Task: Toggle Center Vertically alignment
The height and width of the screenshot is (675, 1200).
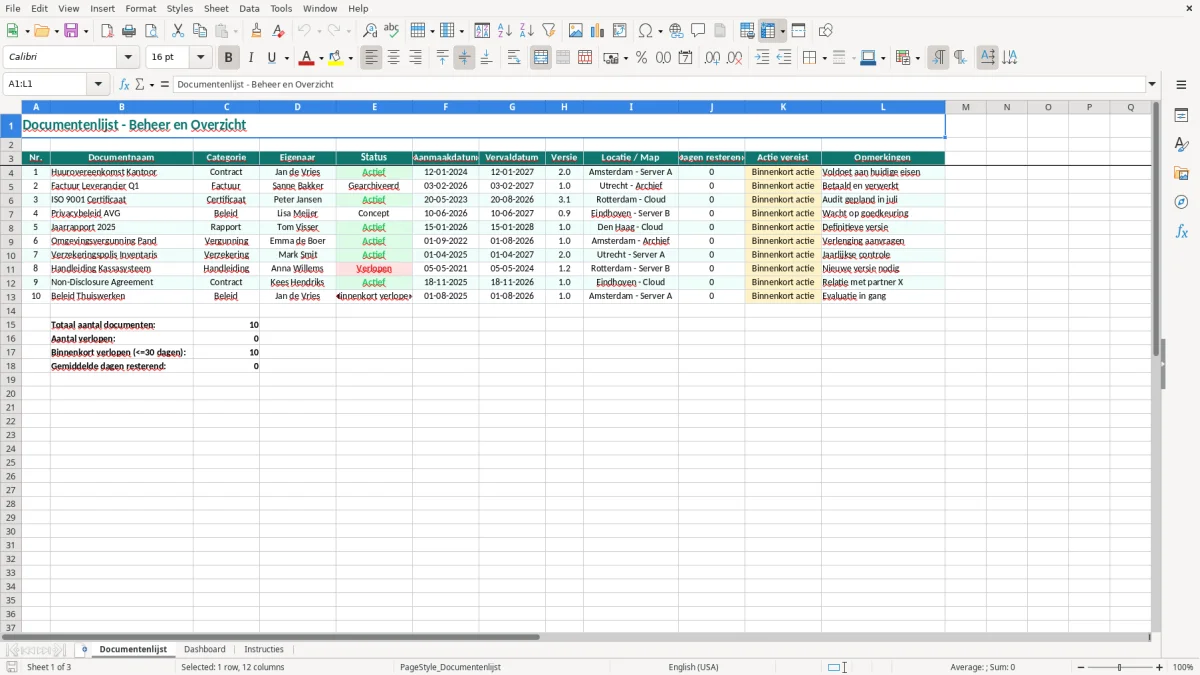Action: [465, 58]
